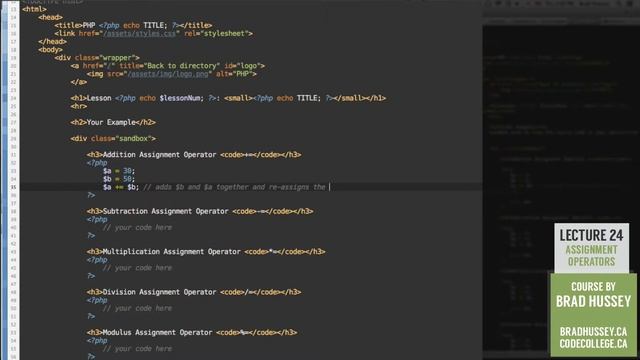Click the opening <head> tag line

pyautogui.click(x=50, y=17)
